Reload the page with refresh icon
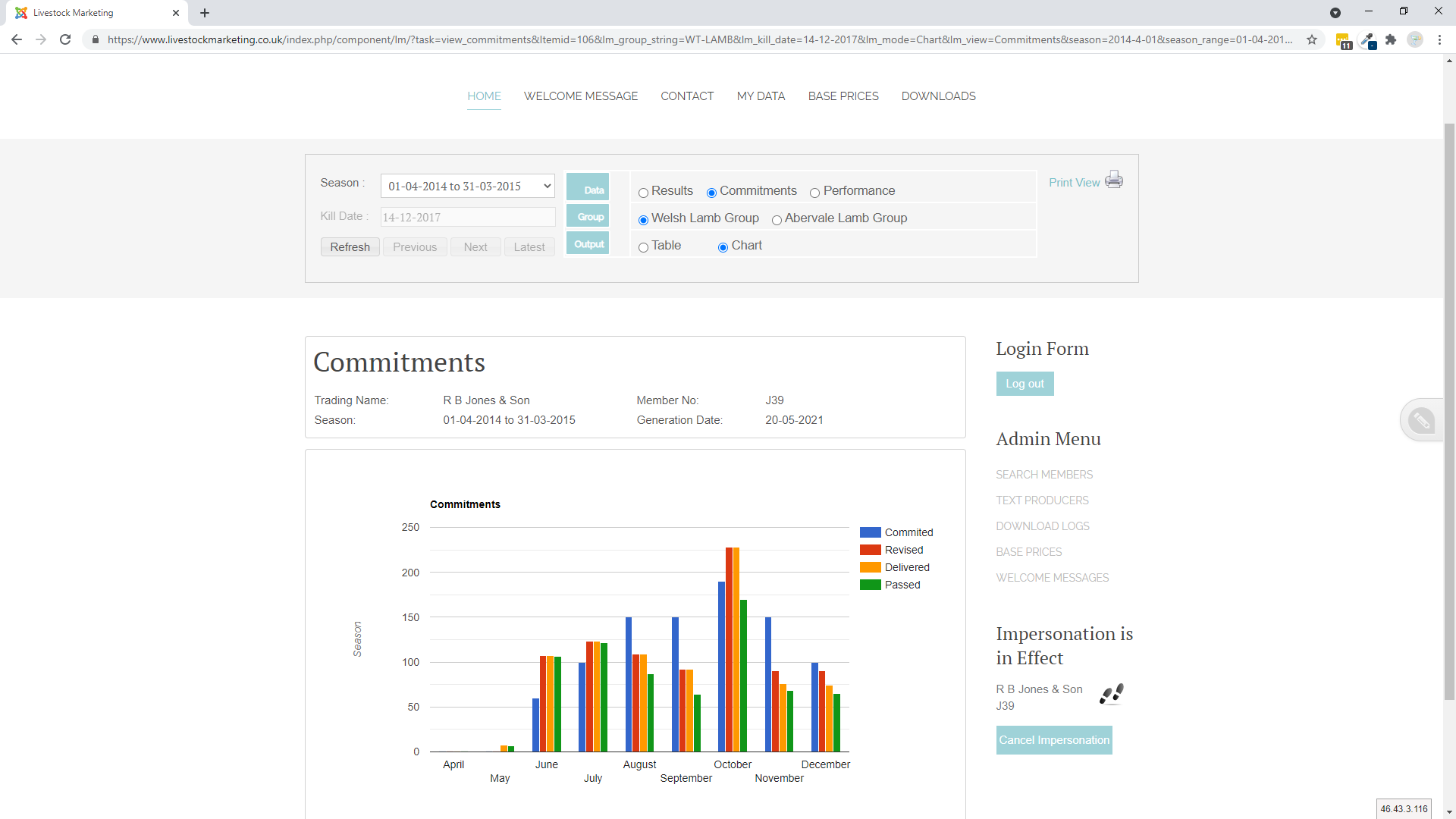Screen dimensions: 1456x819 pos(65,39)
